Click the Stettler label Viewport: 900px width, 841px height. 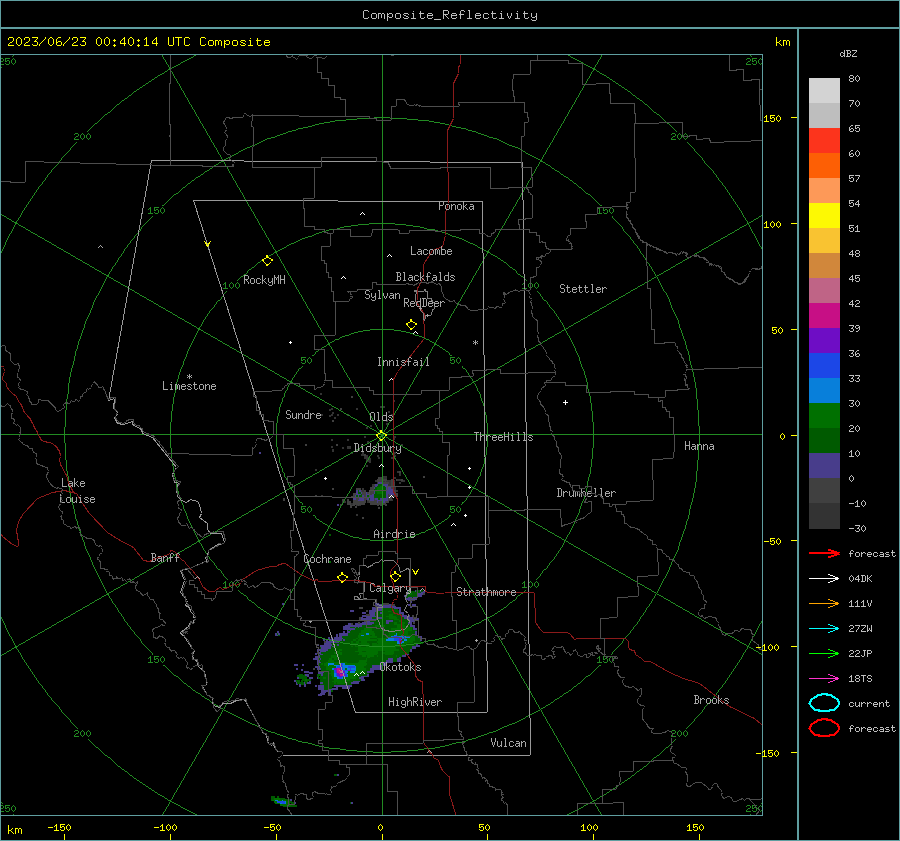click(583, 289)
